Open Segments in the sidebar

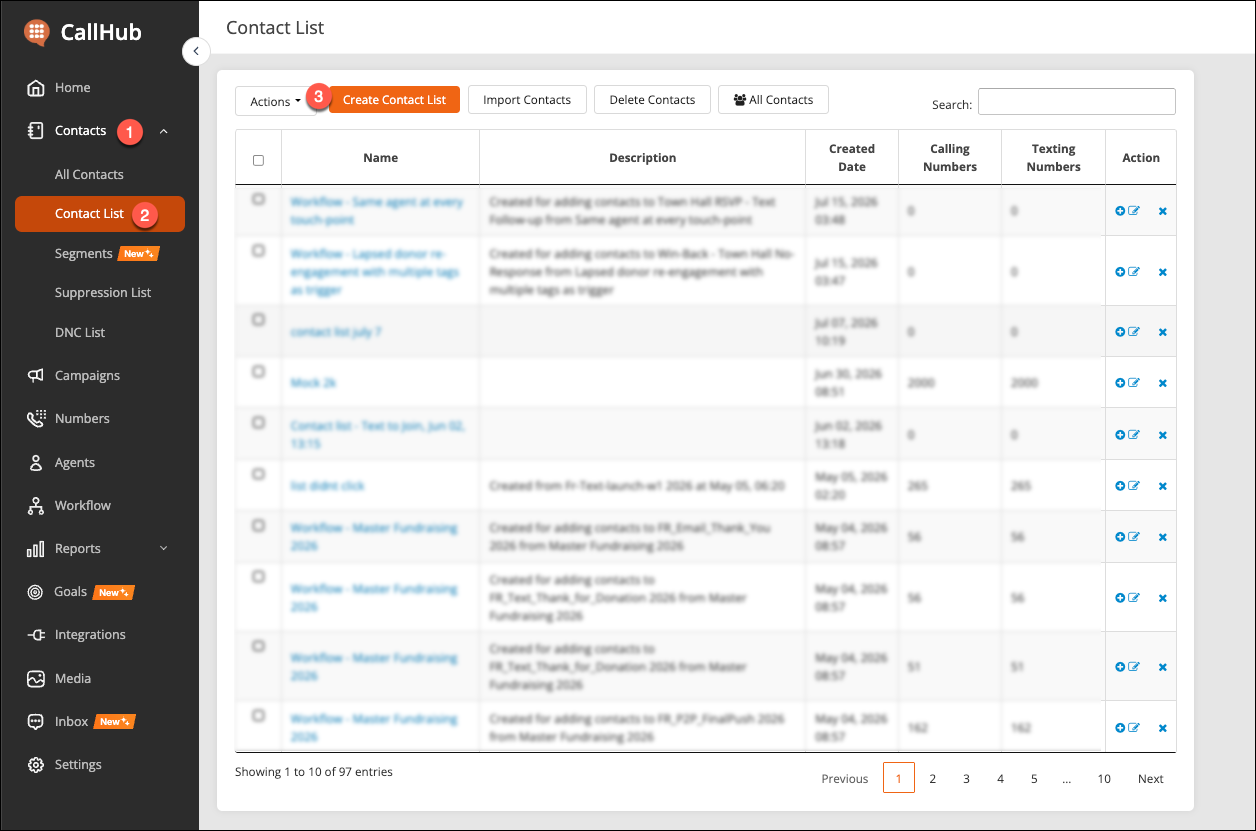point(83,253)
